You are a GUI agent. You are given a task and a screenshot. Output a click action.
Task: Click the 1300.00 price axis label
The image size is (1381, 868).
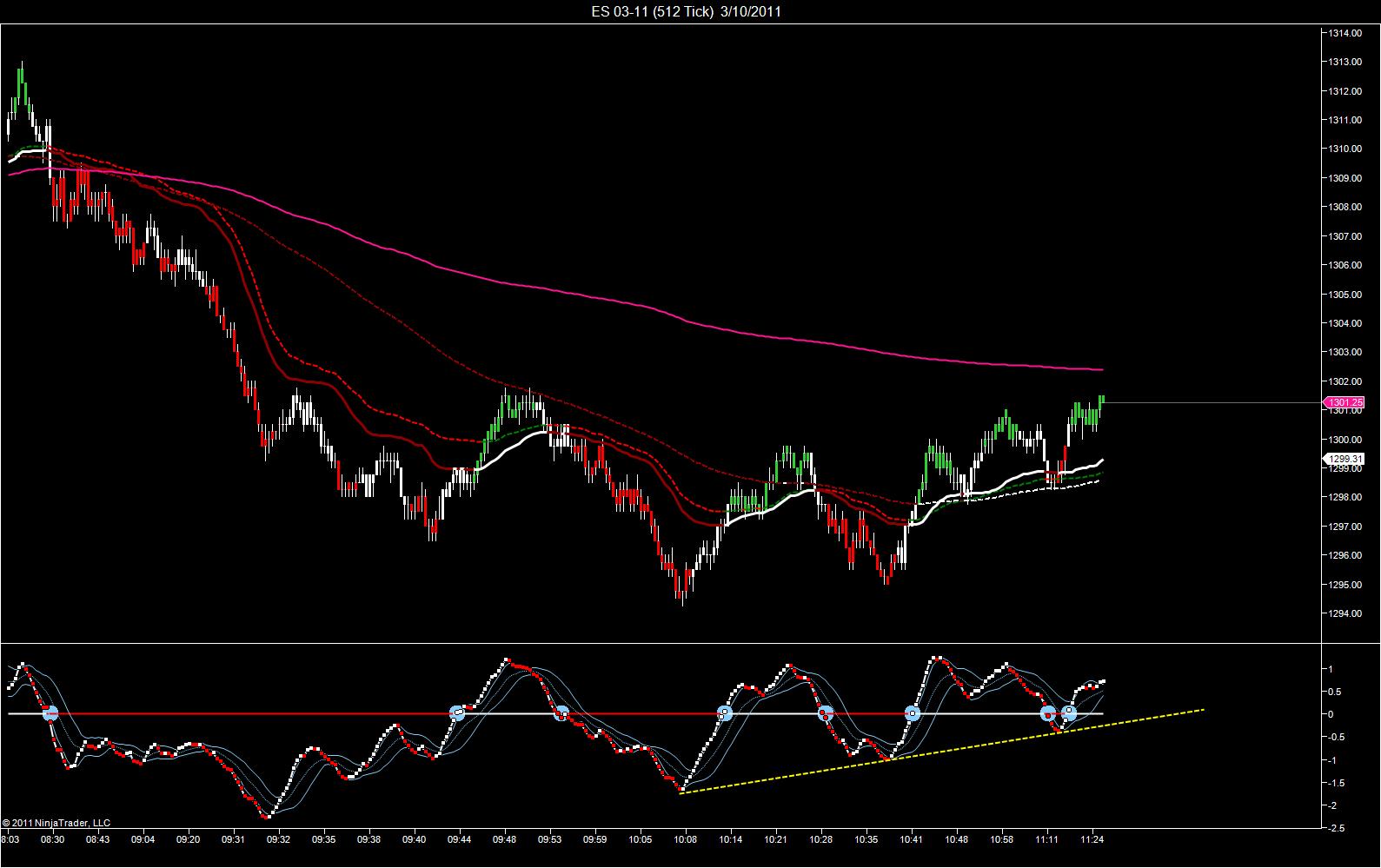click(x=1345, y=440)
